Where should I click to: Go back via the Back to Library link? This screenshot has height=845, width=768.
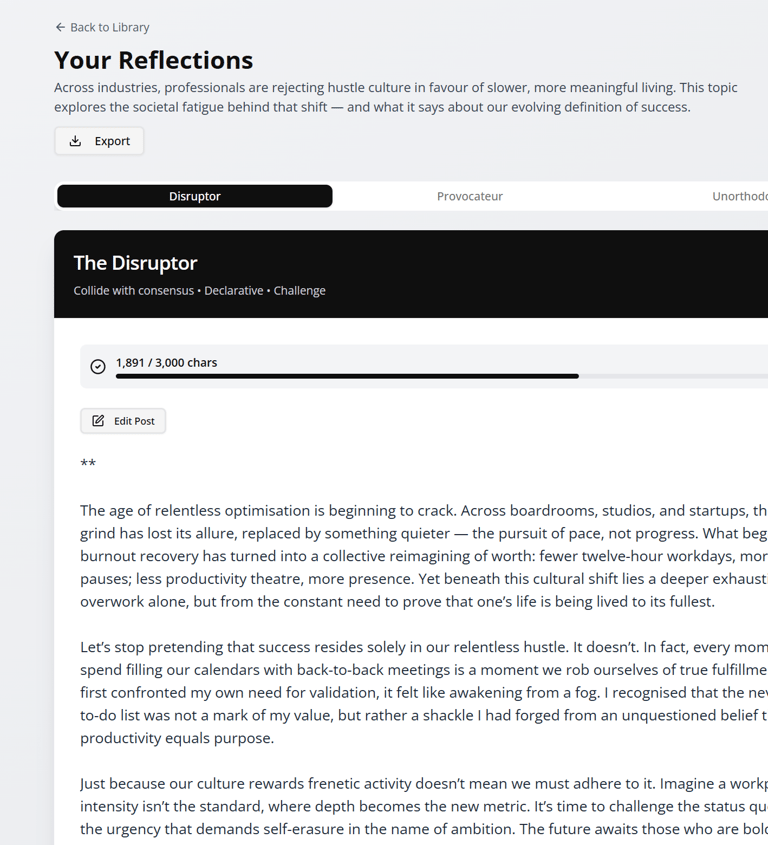coord(109,27)
